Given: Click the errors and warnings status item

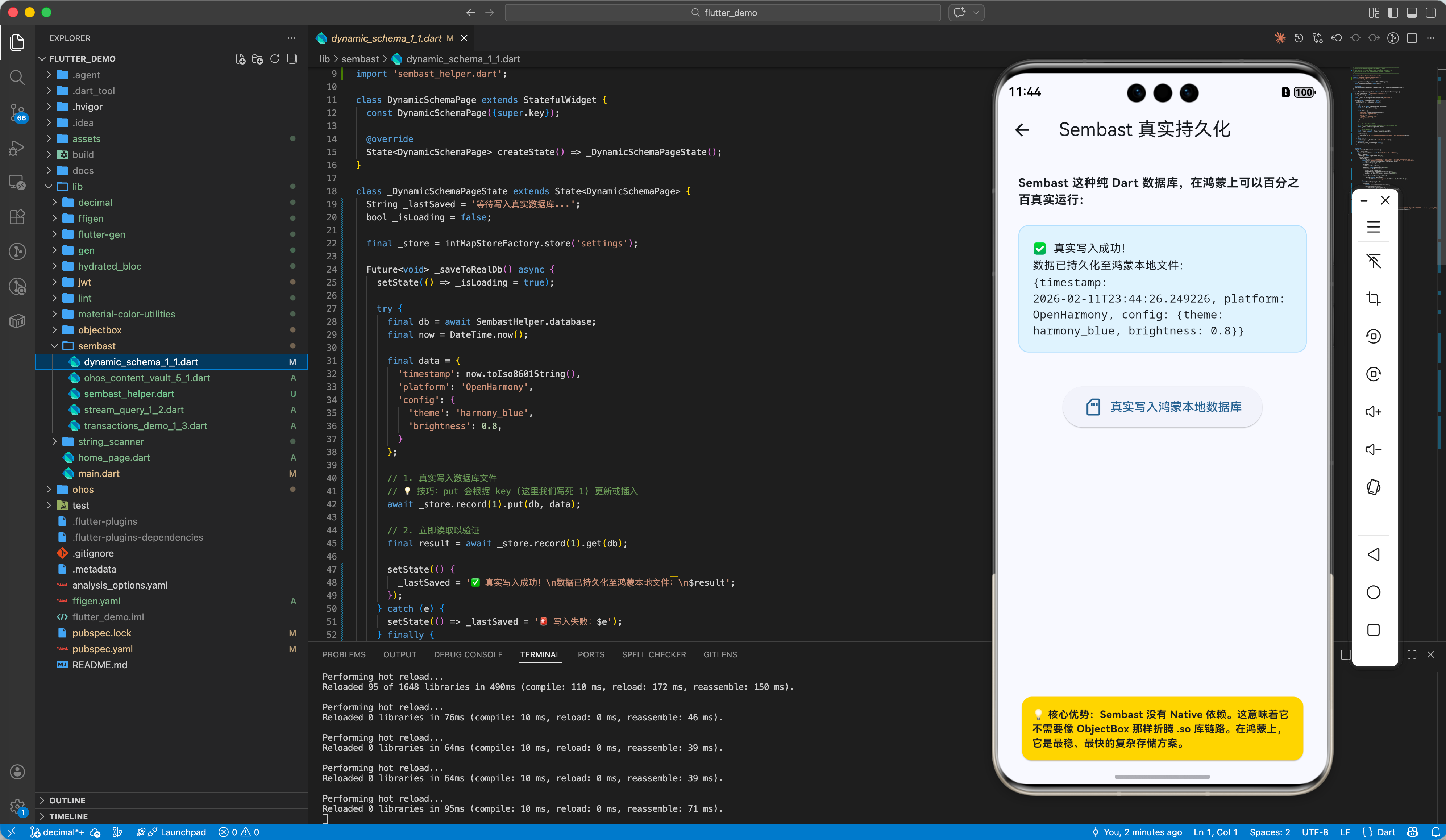Looking at the screenshot, I should pos(239,832).
